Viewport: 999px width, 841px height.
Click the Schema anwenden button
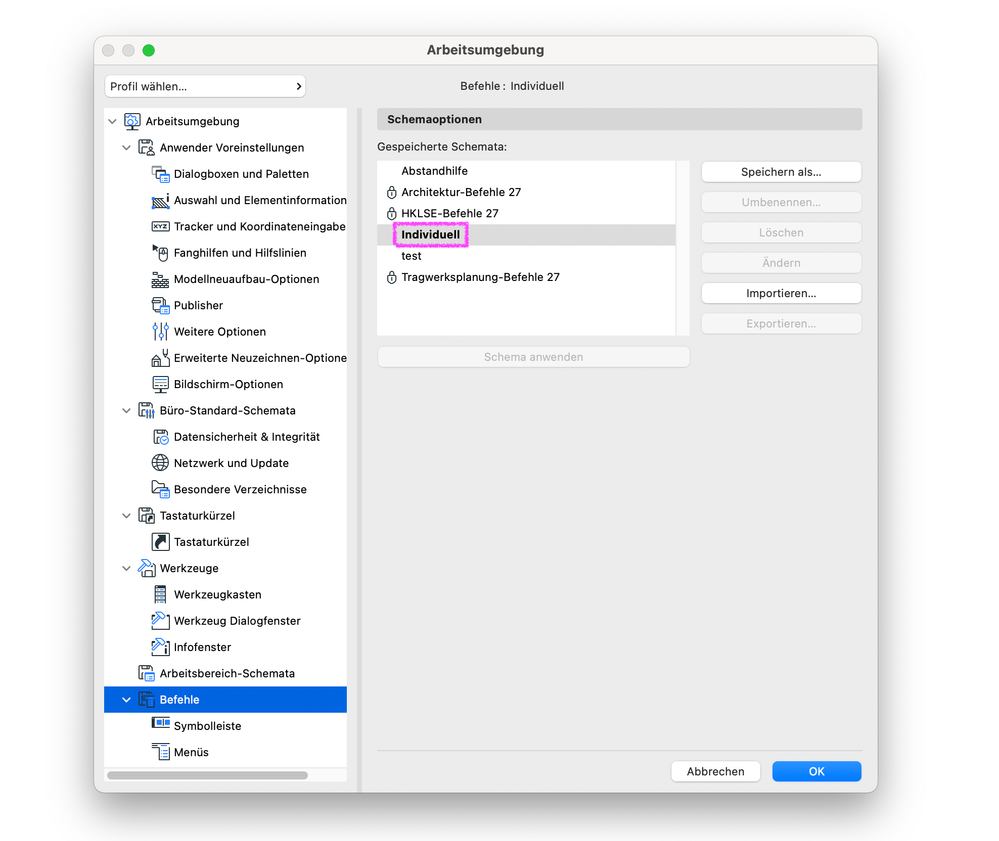coord(533,357)
